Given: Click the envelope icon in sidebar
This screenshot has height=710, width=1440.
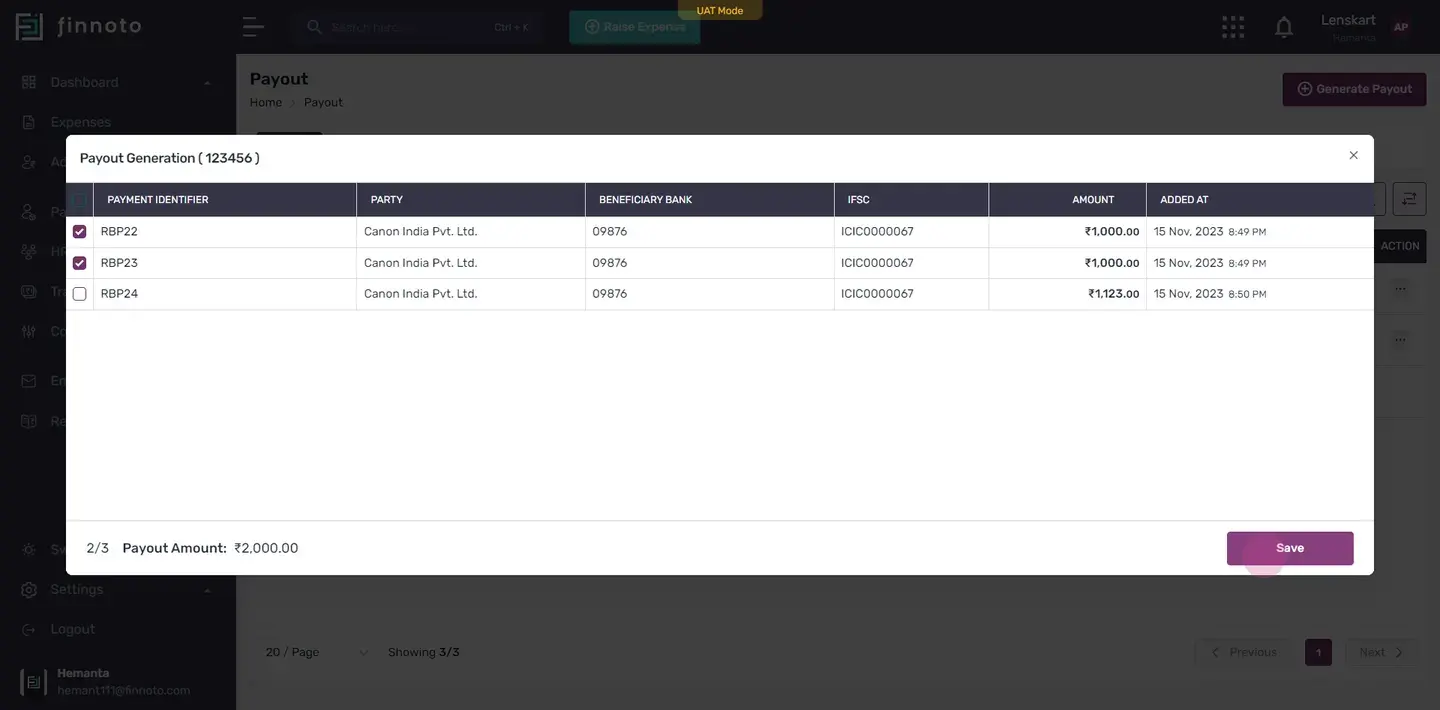Looking at the screenshot, I should (29, 381).
